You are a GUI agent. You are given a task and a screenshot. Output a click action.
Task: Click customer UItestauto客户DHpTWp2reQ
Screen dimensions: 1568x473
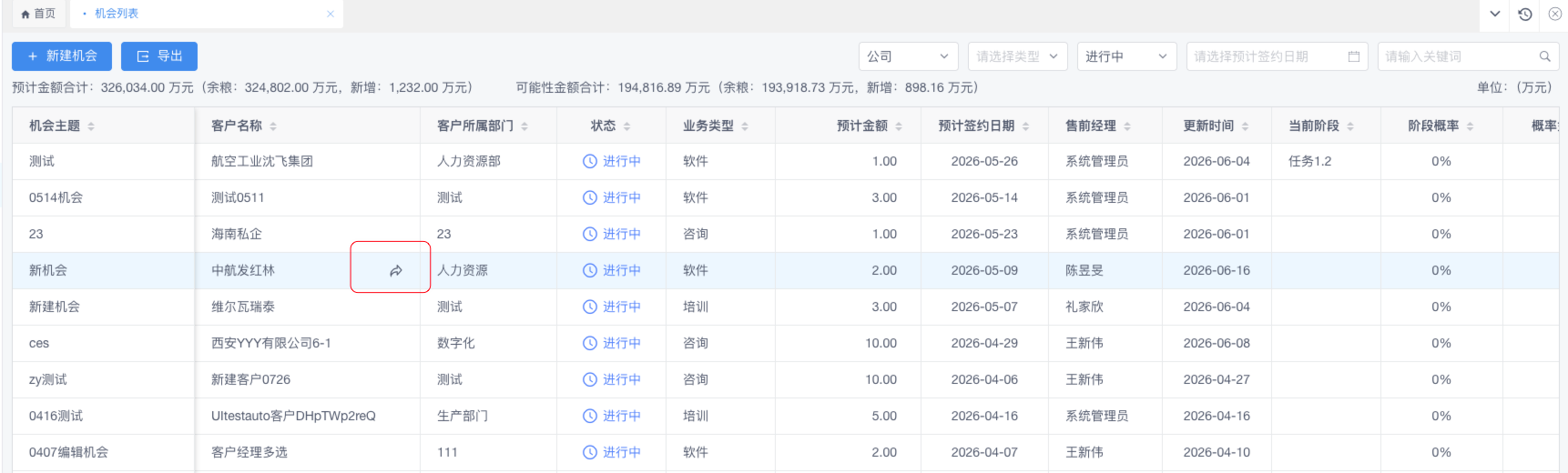[293, 416]
